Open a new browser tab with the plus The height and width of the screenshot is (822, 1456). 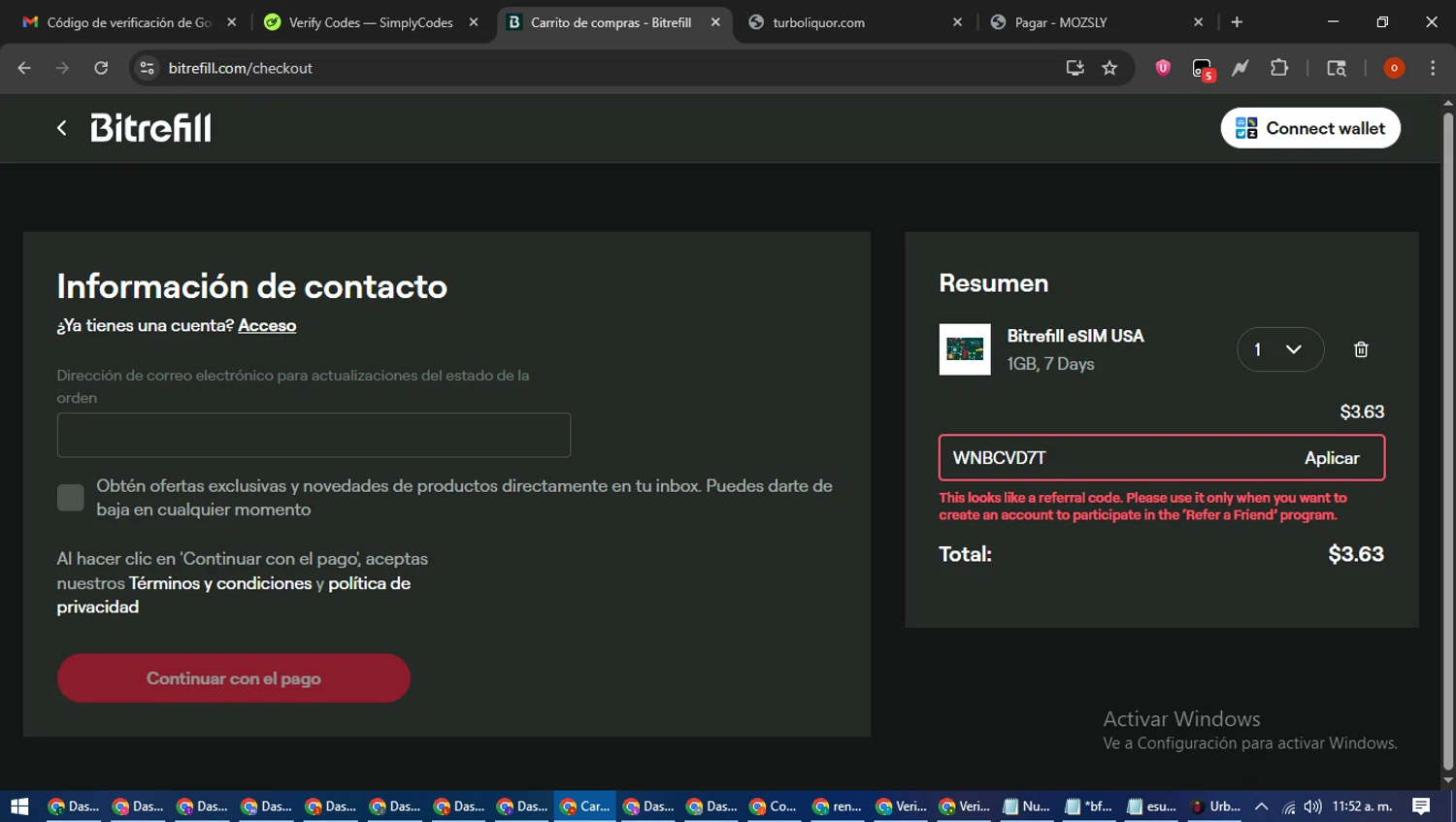1237,21
